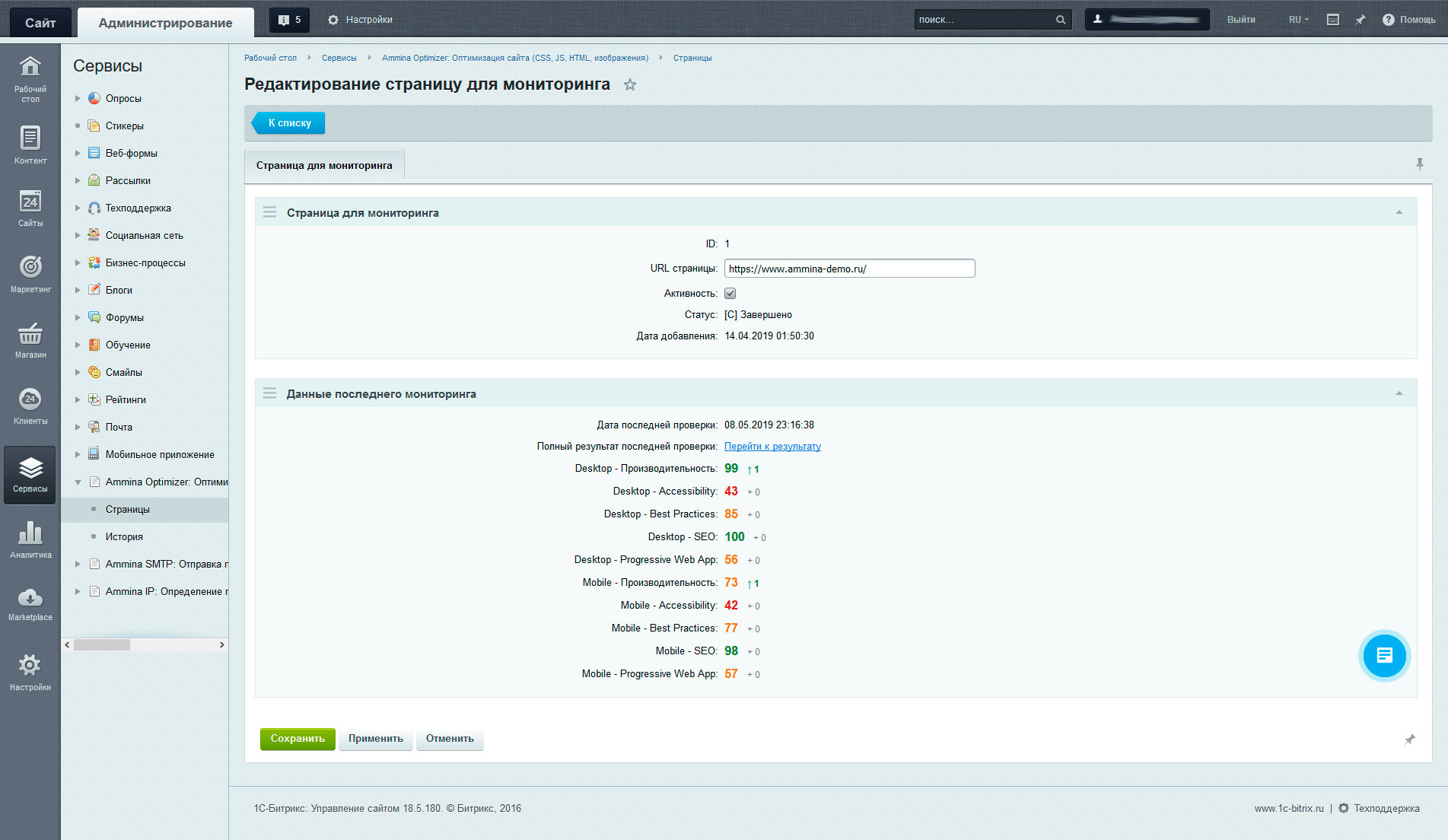Click drag handle of Страница для мониторинга section

click(x=269, y=212)
